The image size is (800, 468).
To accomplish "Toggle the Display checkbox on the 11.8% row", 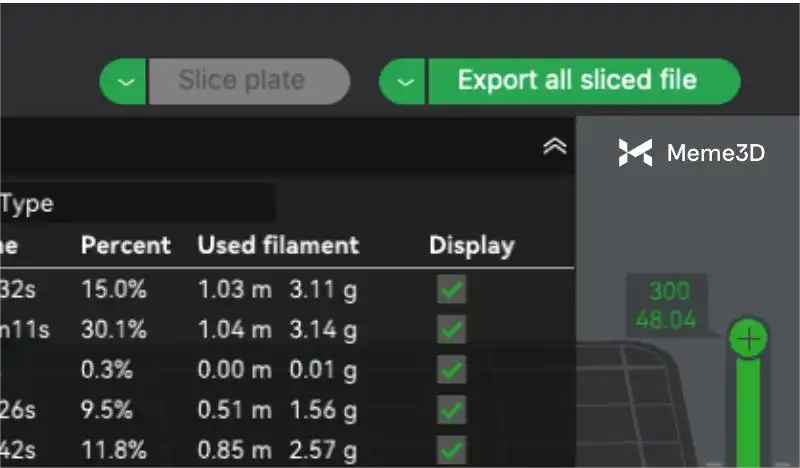I will (x=452, y=449).
